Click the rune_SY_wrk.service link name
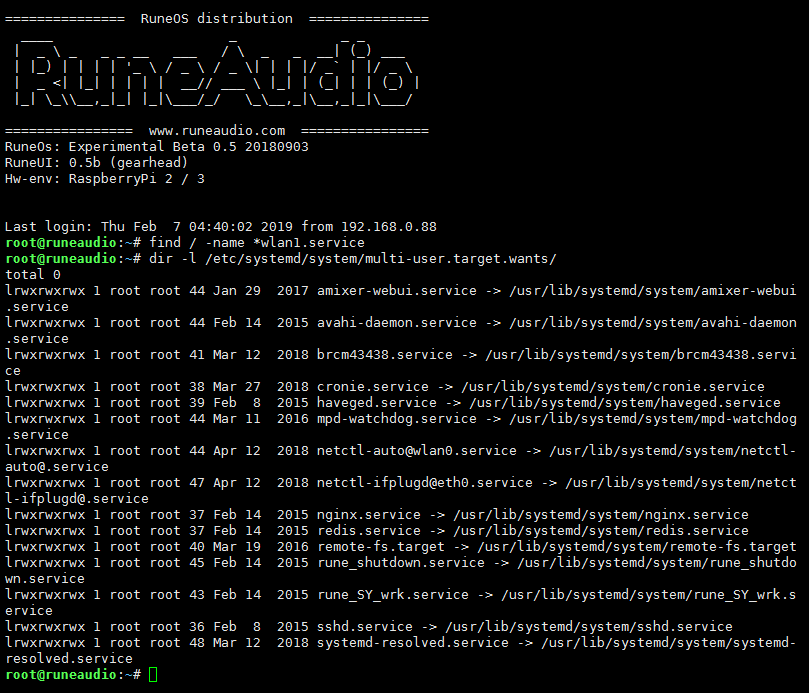Screen dimensions: 810x693 pos(393,595)
